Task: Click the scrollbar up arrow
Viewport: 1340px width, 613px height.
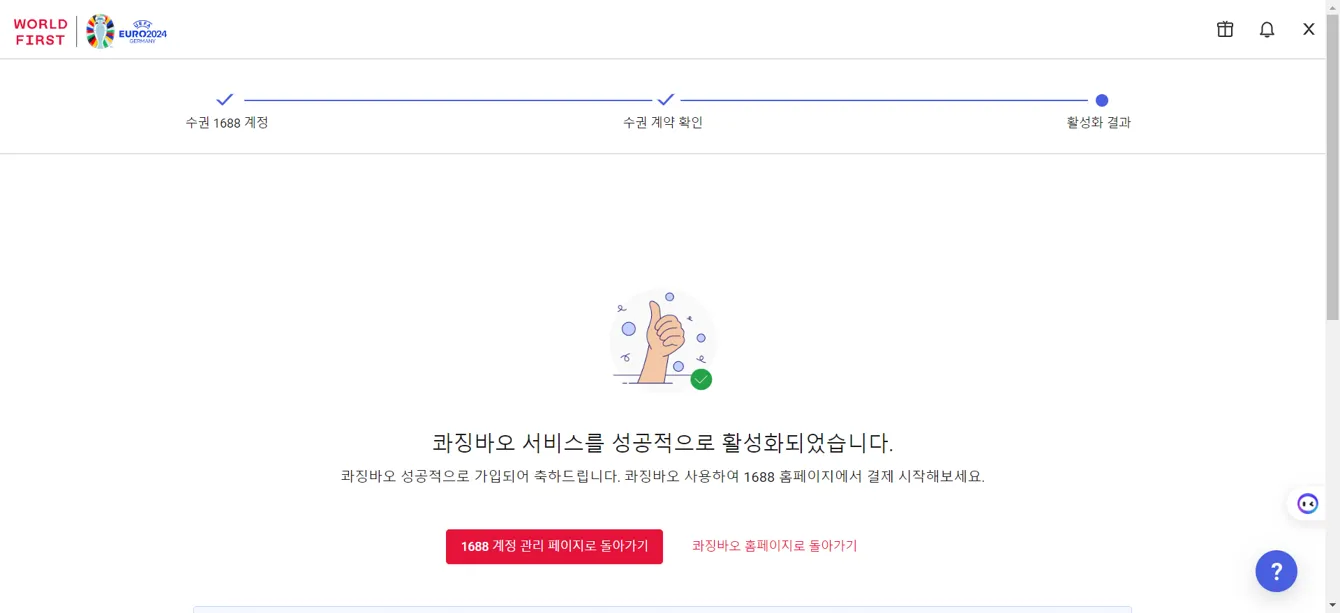Action: pos(1333,7)
